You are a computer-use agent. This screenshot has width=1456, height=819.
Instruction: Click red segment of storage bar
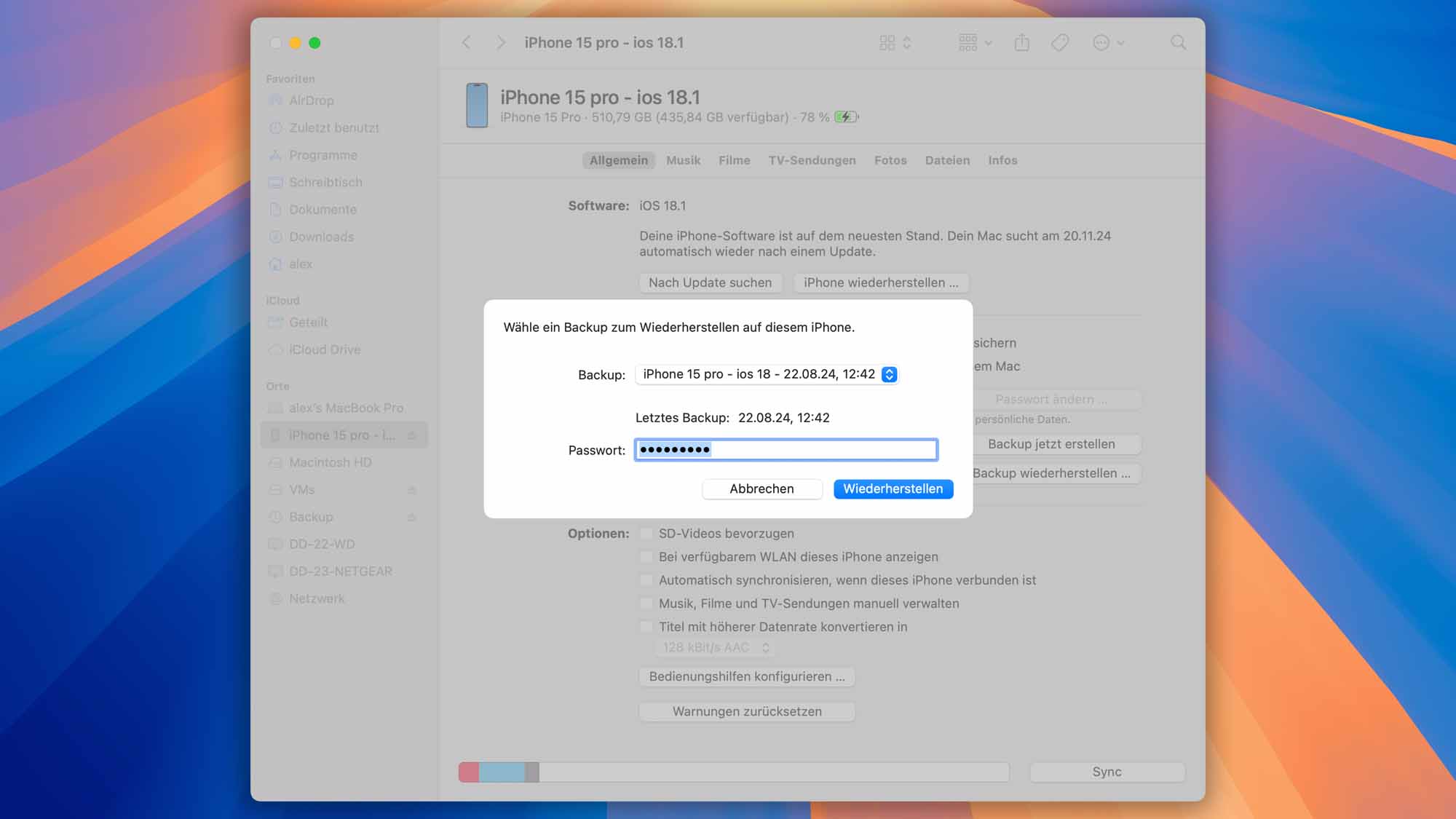point(469,772)
